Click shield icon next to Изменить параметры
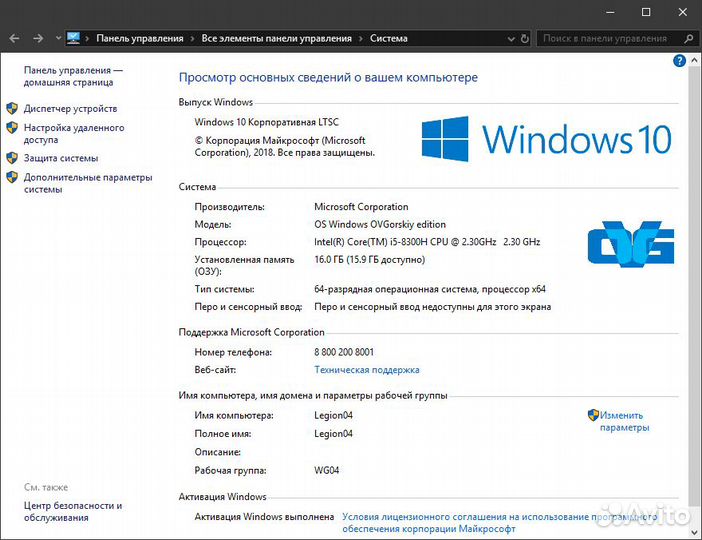This screenshot has width=702, height=540. point(593,415)
